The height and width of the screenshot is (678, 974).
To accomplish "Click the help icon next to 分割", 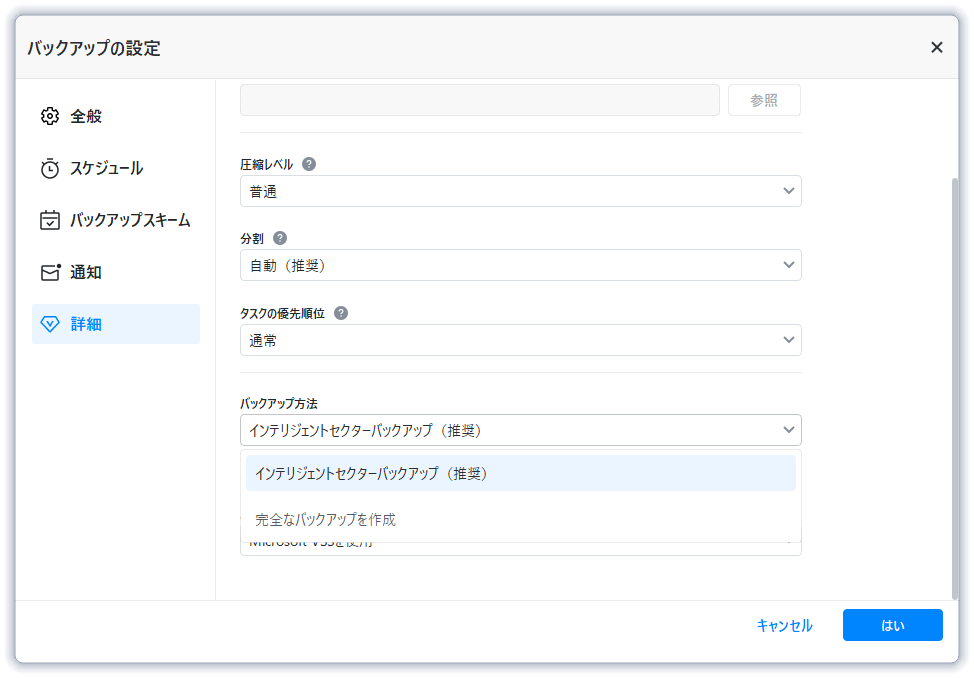I will [x=280, y=238].
